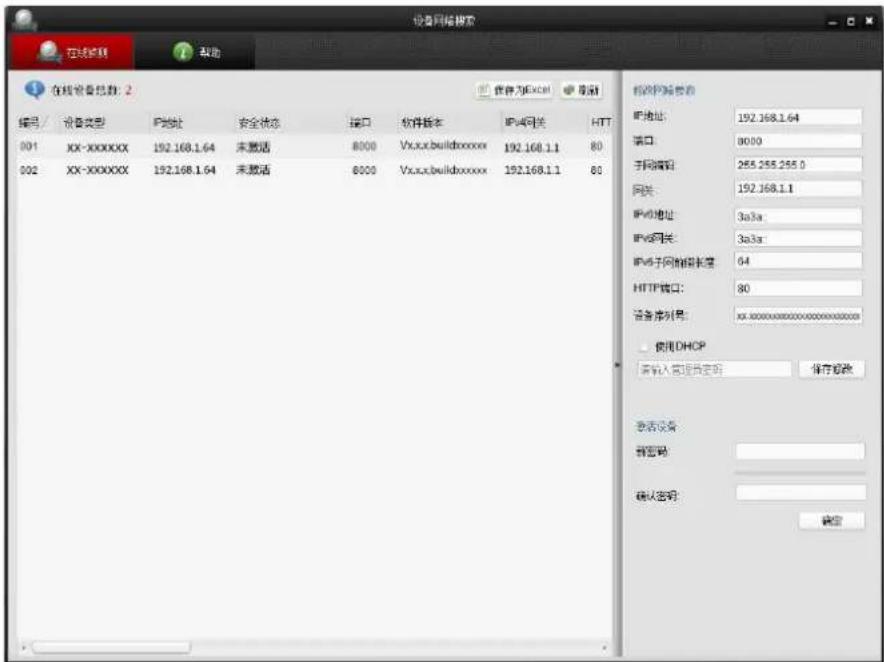Screen dimensions: 884x662
Task: Sort by the IPv4网关 gateway column header
Action: (x=525, y=122)
